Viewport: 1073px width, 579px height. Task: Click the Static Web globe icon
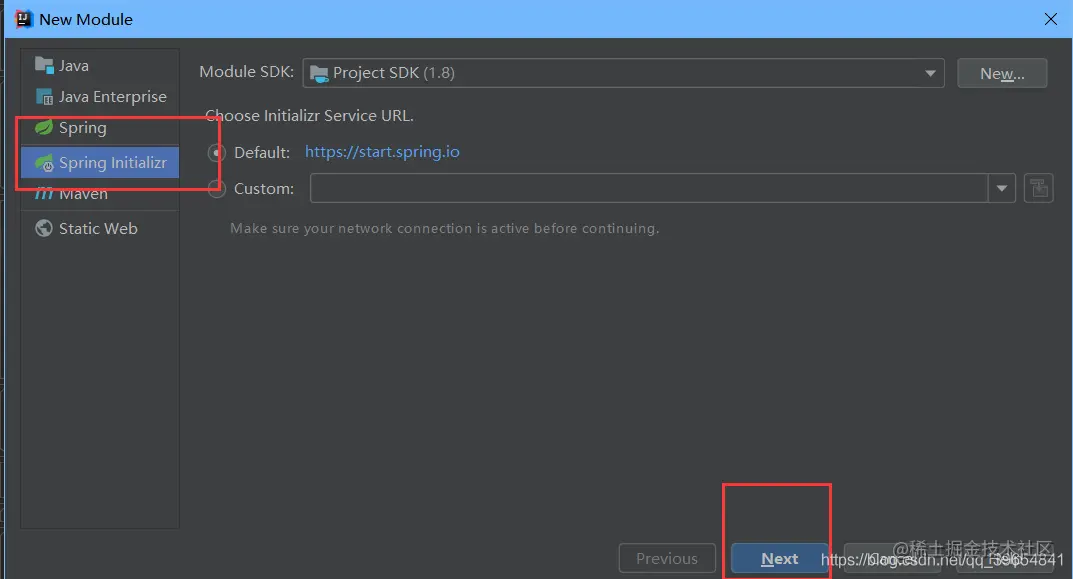point(44,229)
